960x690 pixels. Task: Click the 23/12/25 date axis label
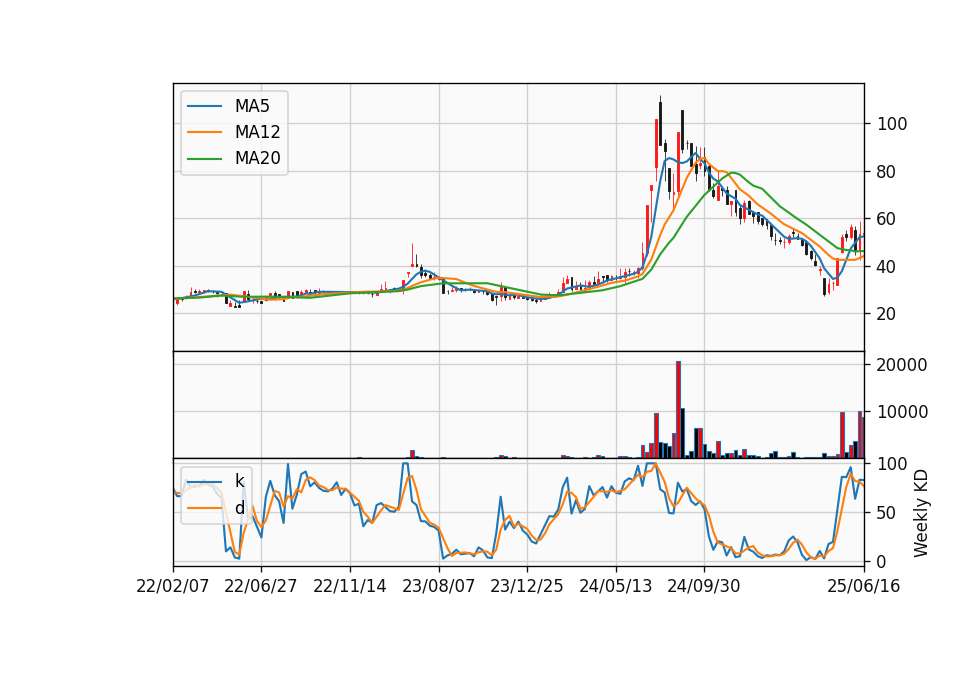527,586
